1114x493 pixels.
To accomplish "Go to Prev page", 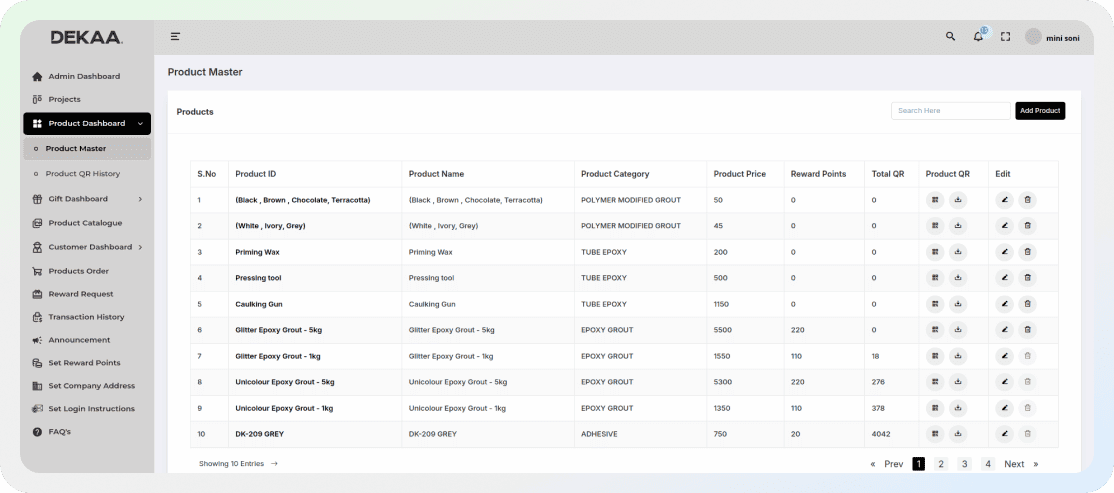I will (894, 464).
